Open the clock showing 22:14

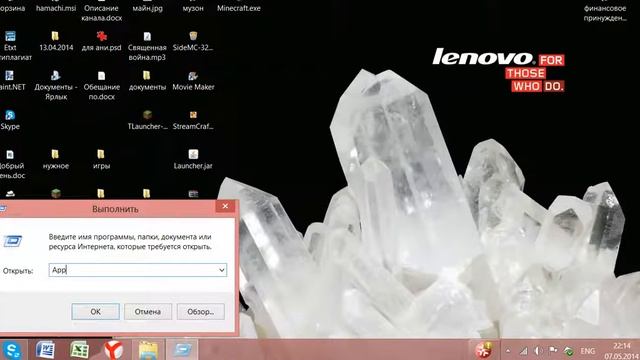click(x=621, y=351)
